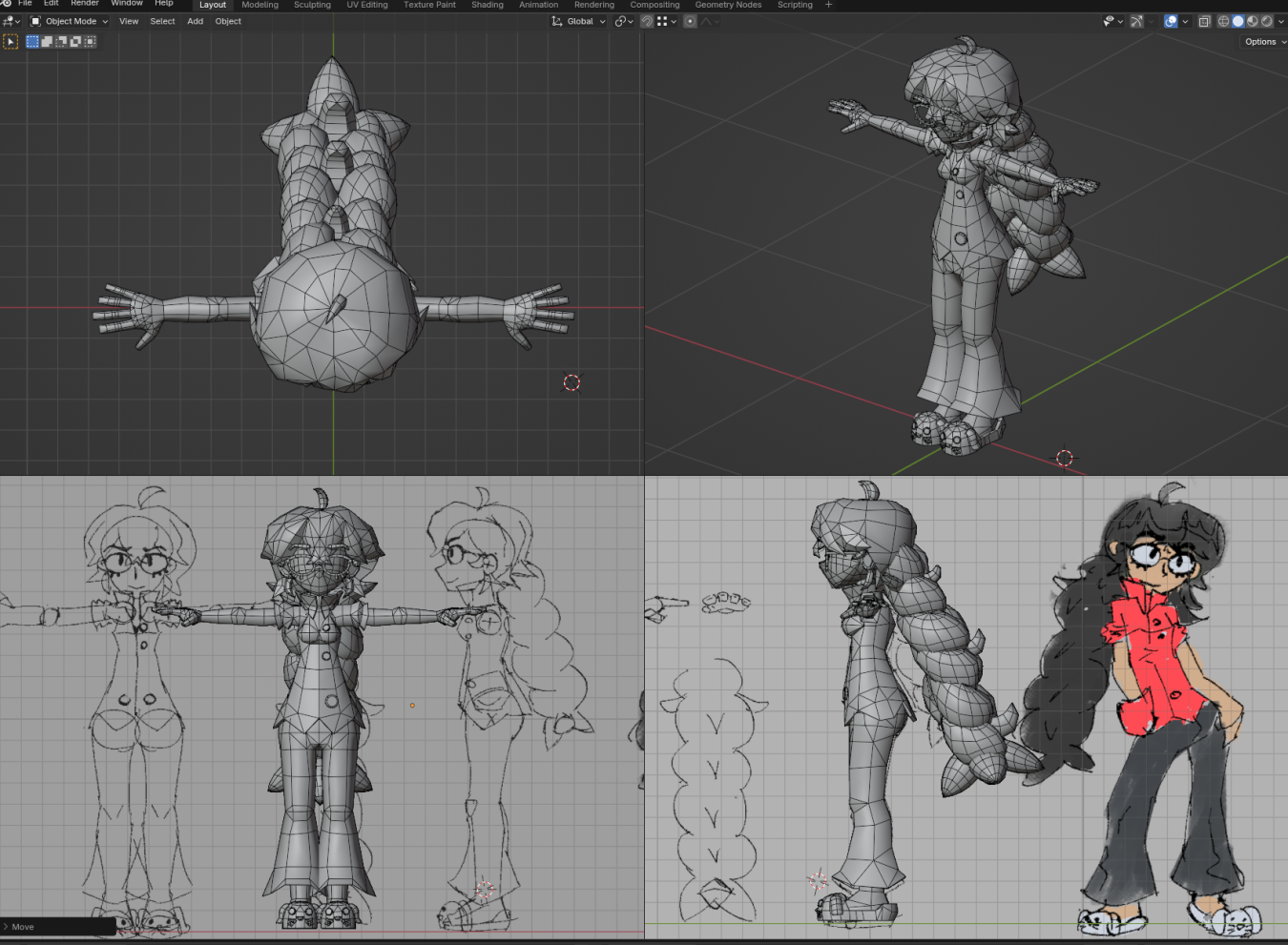This screenshot has height=945, width=1288.
Task: Choose the Set New Selection mode icon
Action: click(32, 42)
